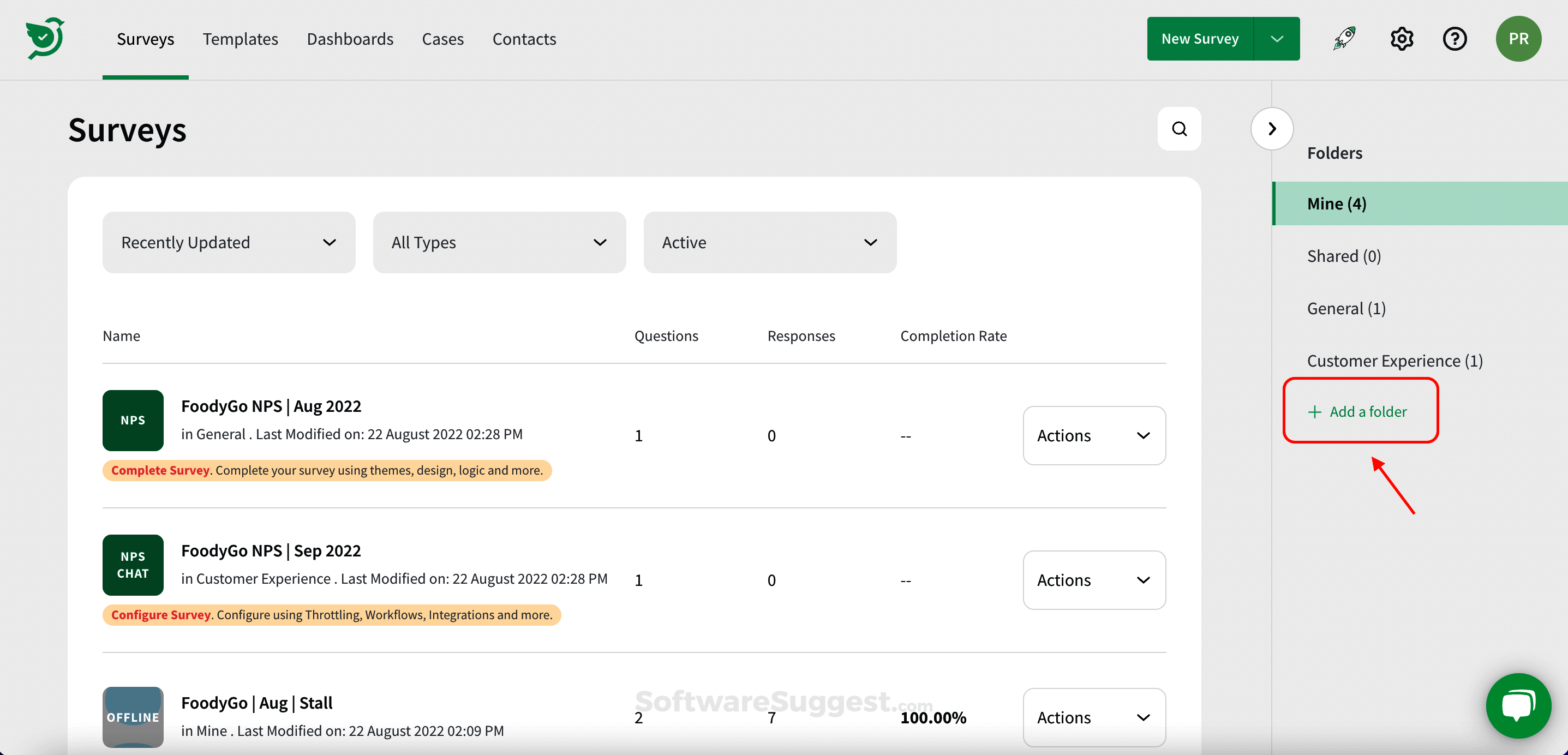
Task: Open the survey search icon
Action: [1179, 129]
